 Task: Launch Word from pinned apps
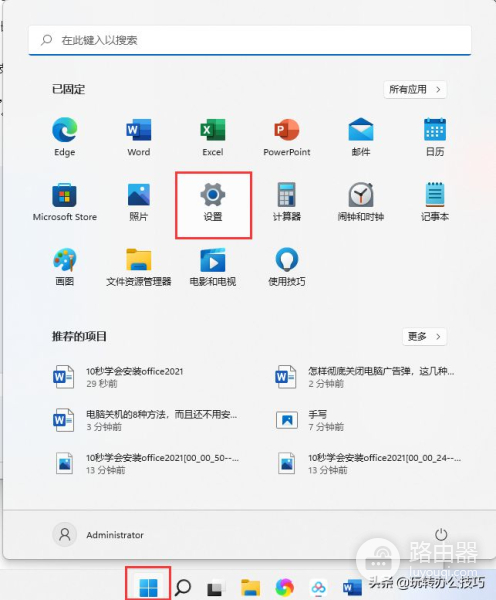[139, 137]
